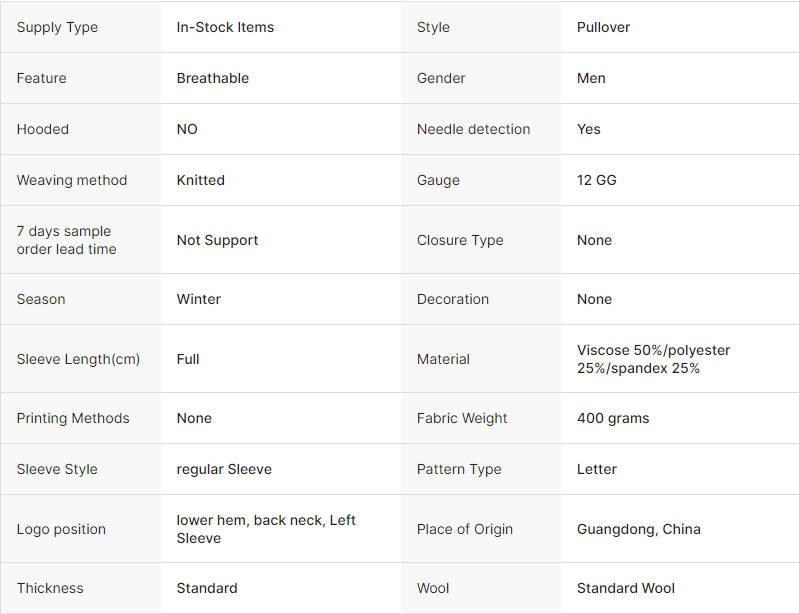Click the lower hem, back neck logo position
This screenshot has height=614, width=799.
click(x=266, y=529)
